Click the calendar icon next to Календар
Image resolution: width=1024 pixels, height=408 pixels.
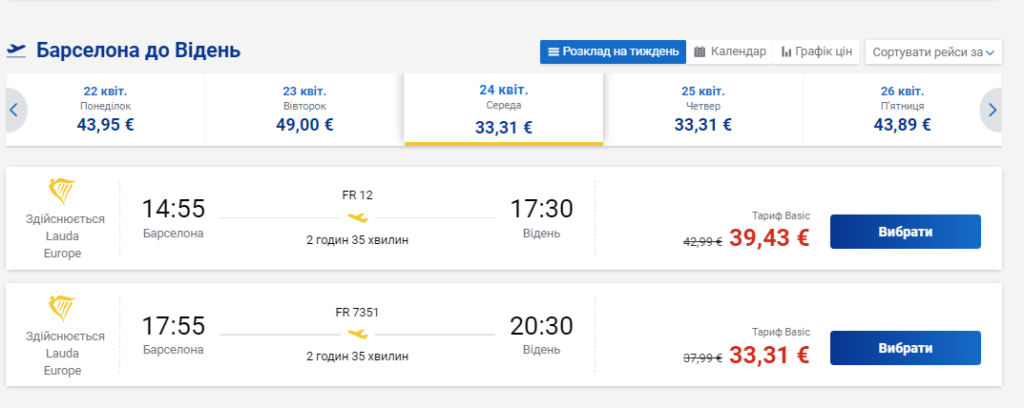coord(699,52)
